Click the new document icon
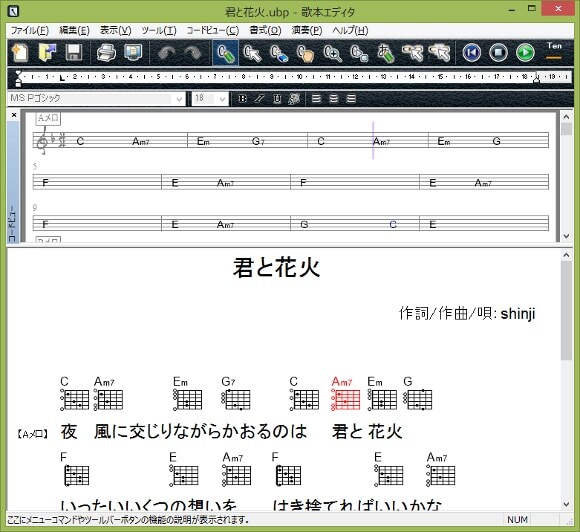Screen dimensions: 580x532 click(20, 53)
